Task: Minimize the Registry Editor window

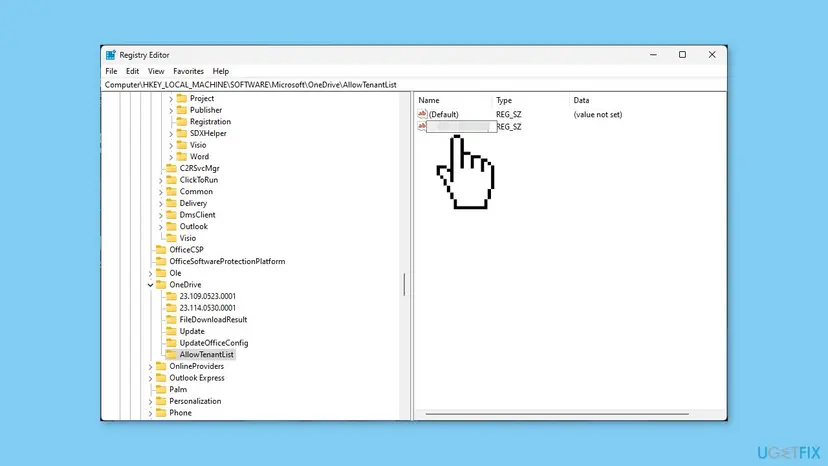Action: (x=653, y=55)
